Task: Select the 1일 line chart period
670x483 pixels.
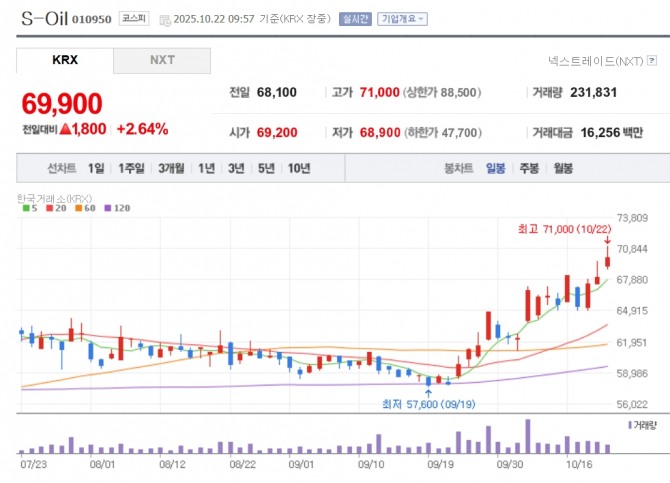Action: point(96,168)
